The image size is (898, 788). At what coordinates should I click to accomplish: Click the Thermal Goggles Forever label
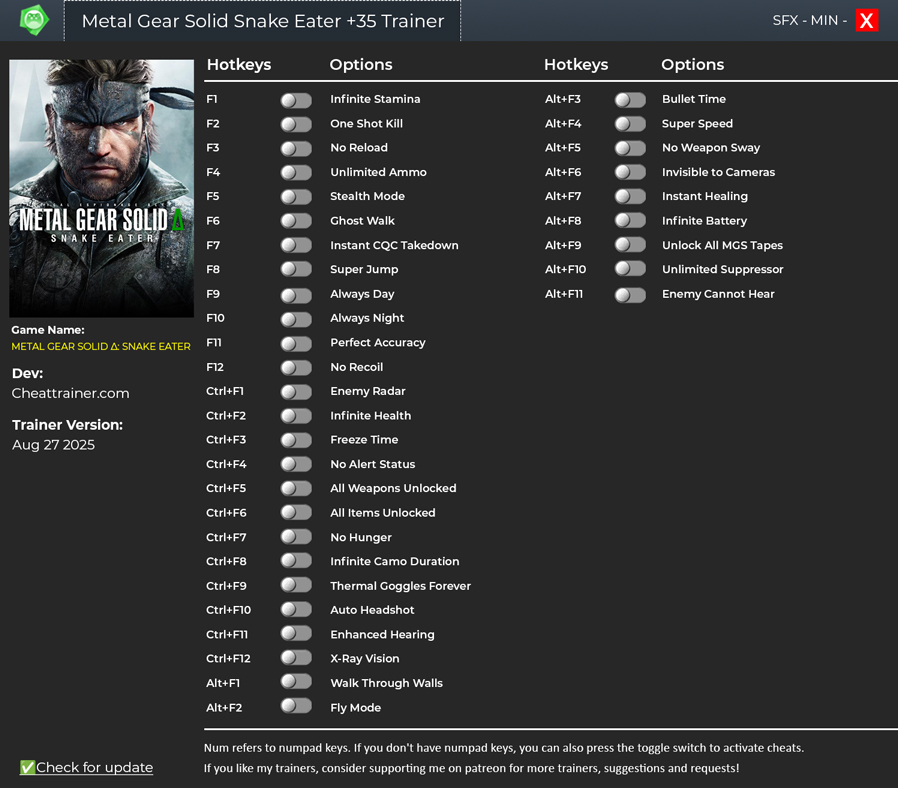(400, 586)
